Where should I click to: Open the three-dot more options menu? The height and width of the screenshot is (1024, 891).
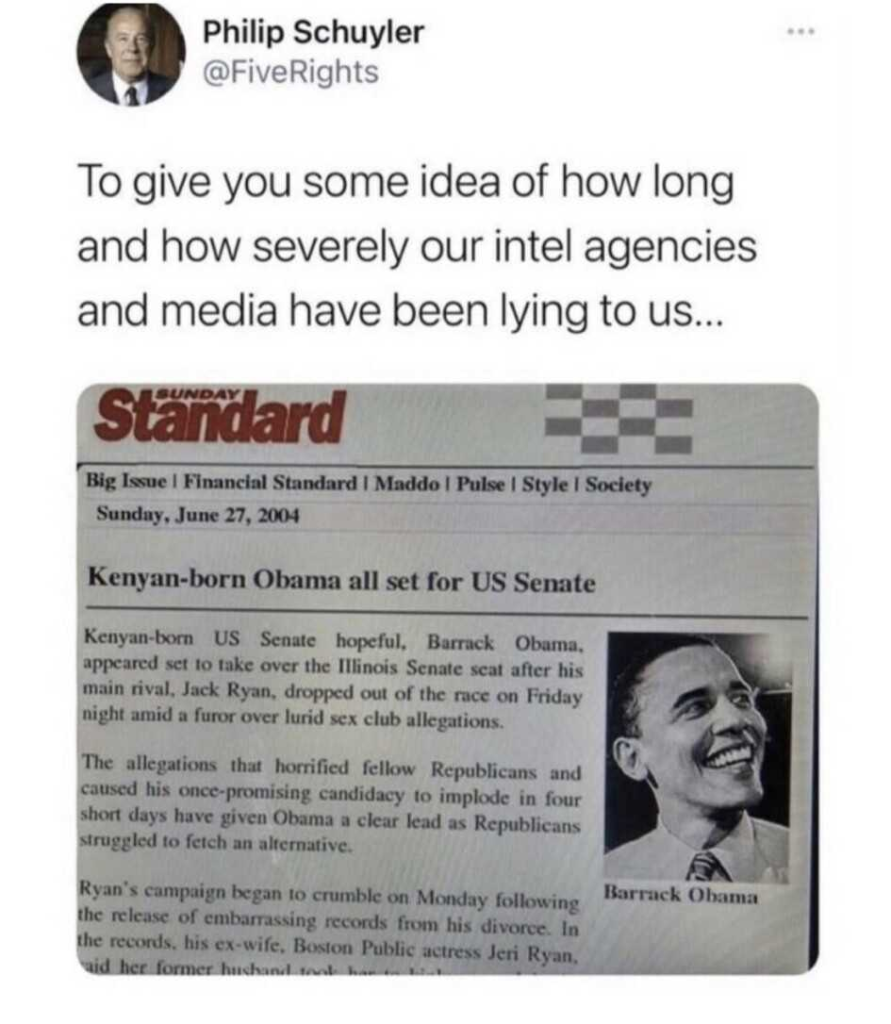(802, 31)
